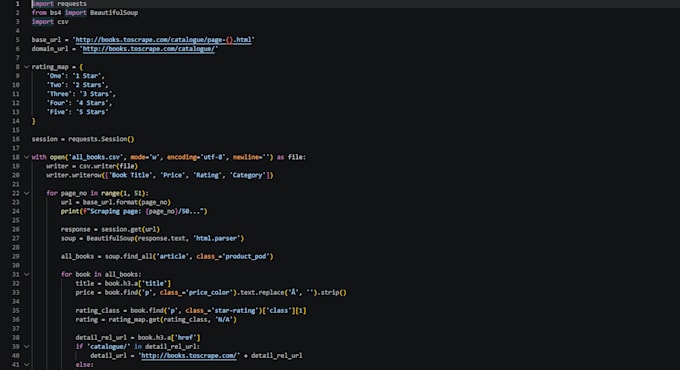Screen dimensions: 680x370
Task: Click 'BeautifulSoup' in the bs4 import line
Action: [114, 13]
